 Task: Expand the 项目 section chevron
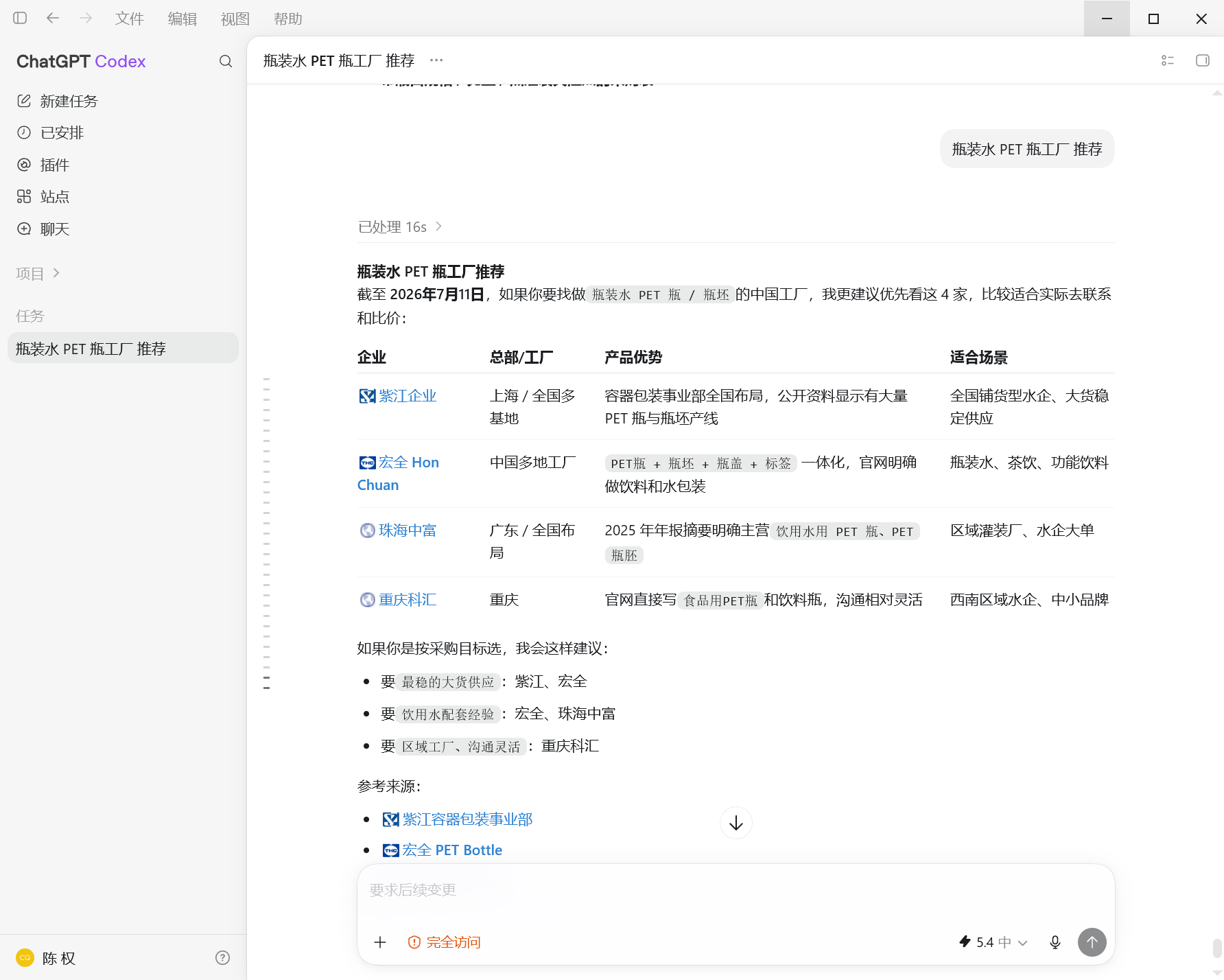(56, 273)
